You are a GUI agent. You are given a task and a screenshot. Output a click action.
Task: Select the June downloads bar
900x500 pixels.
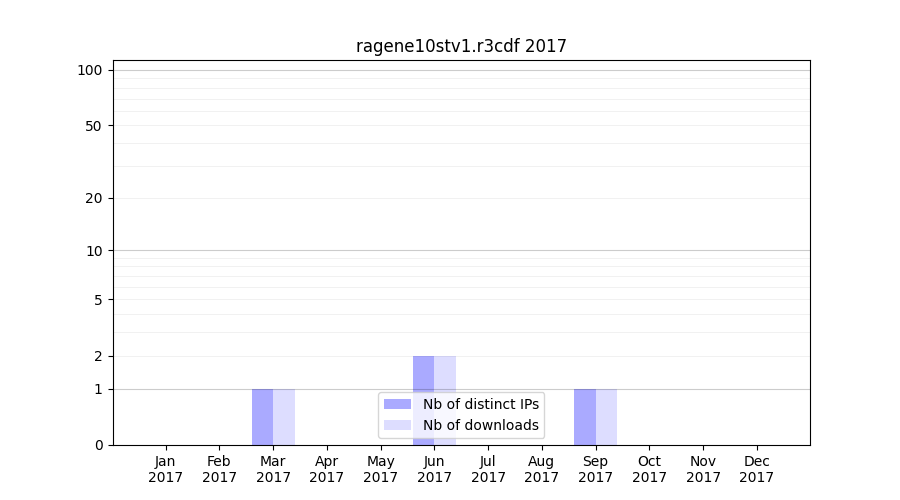(x=445, y=375)
